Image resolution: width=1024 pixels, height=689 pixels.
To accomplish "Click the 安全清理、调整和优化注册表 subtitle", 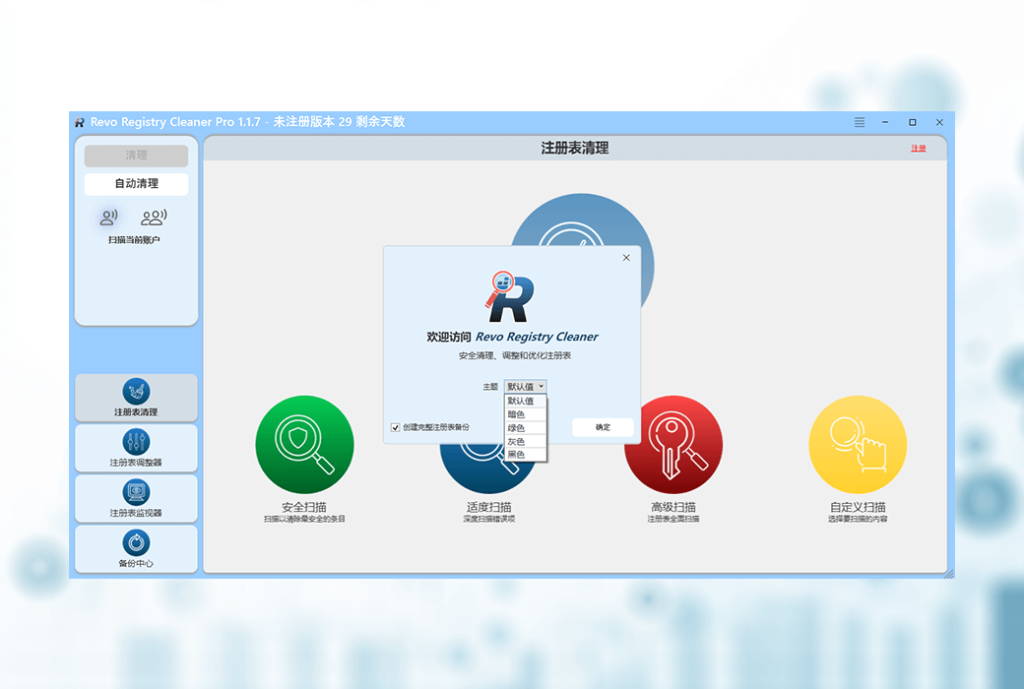I will tap(515, 356).
